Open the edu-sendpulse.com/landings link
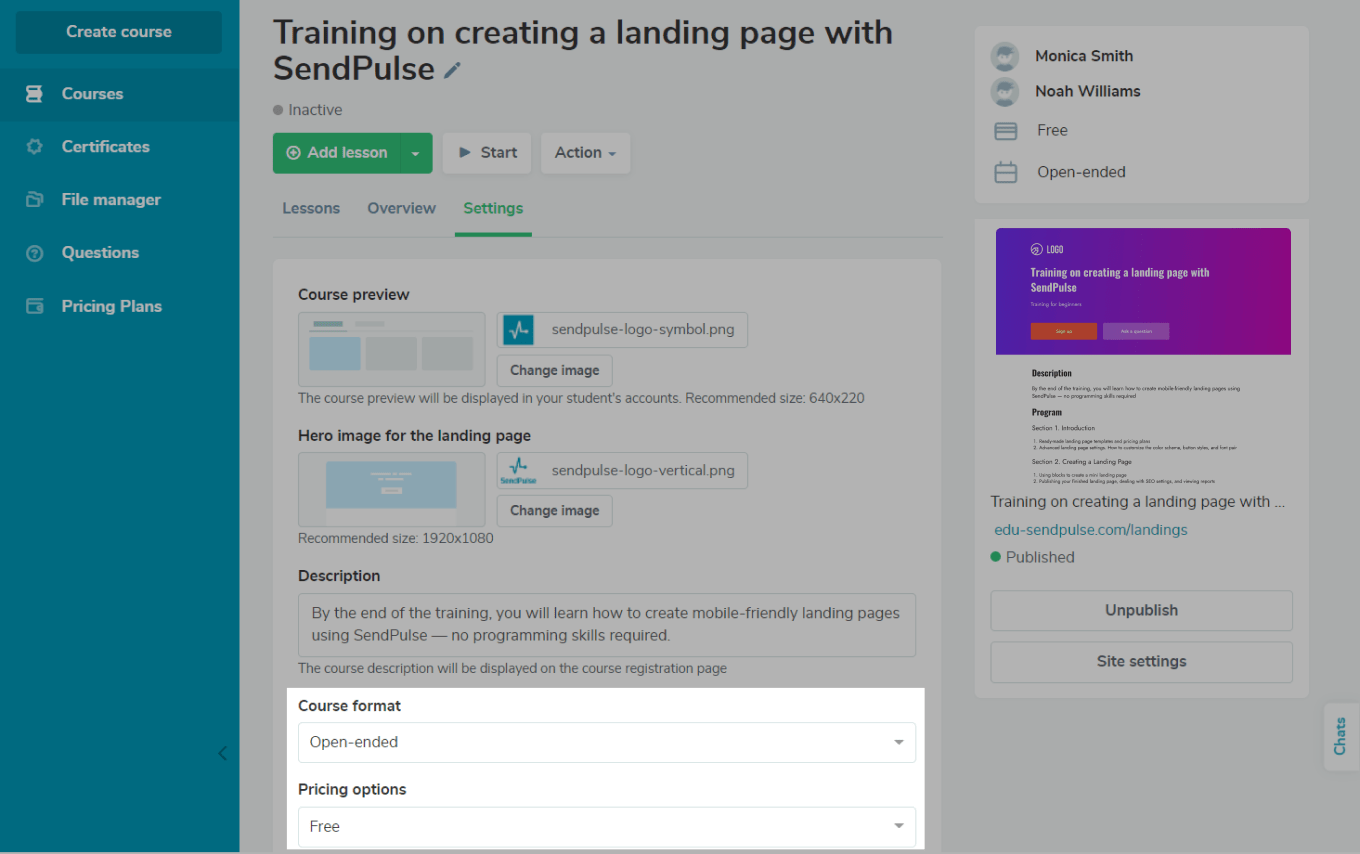Viewport: 1360px width, 854px height. click(1090, 530)
